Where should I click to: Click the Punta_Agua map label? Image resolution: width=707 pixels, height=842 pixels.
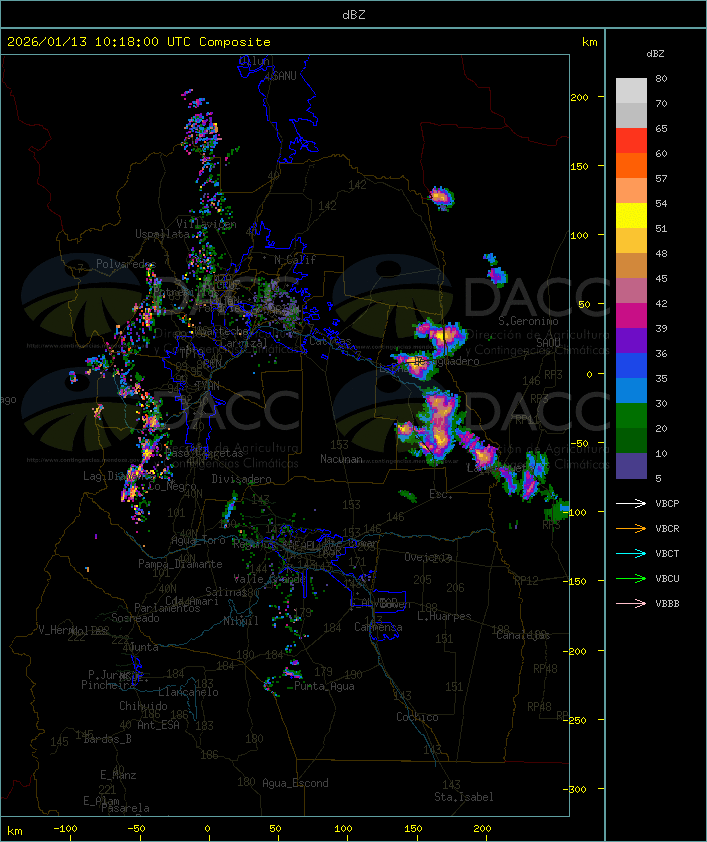click(325, 686)
